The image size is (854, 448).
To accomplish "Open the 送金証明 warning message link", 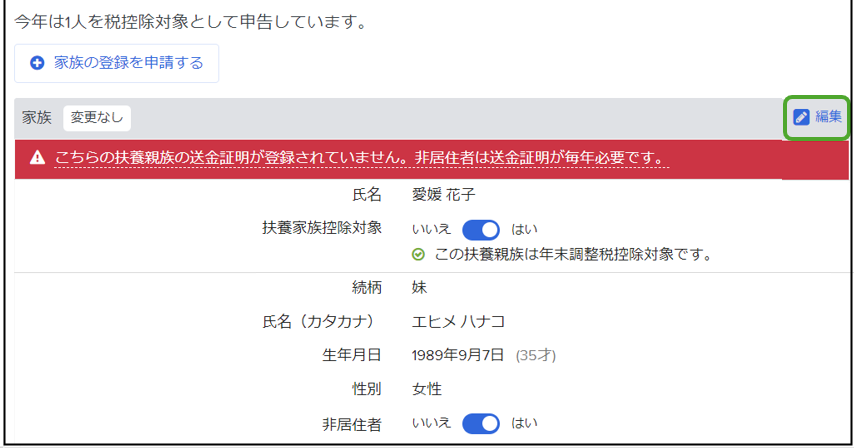I will [362, 158].
